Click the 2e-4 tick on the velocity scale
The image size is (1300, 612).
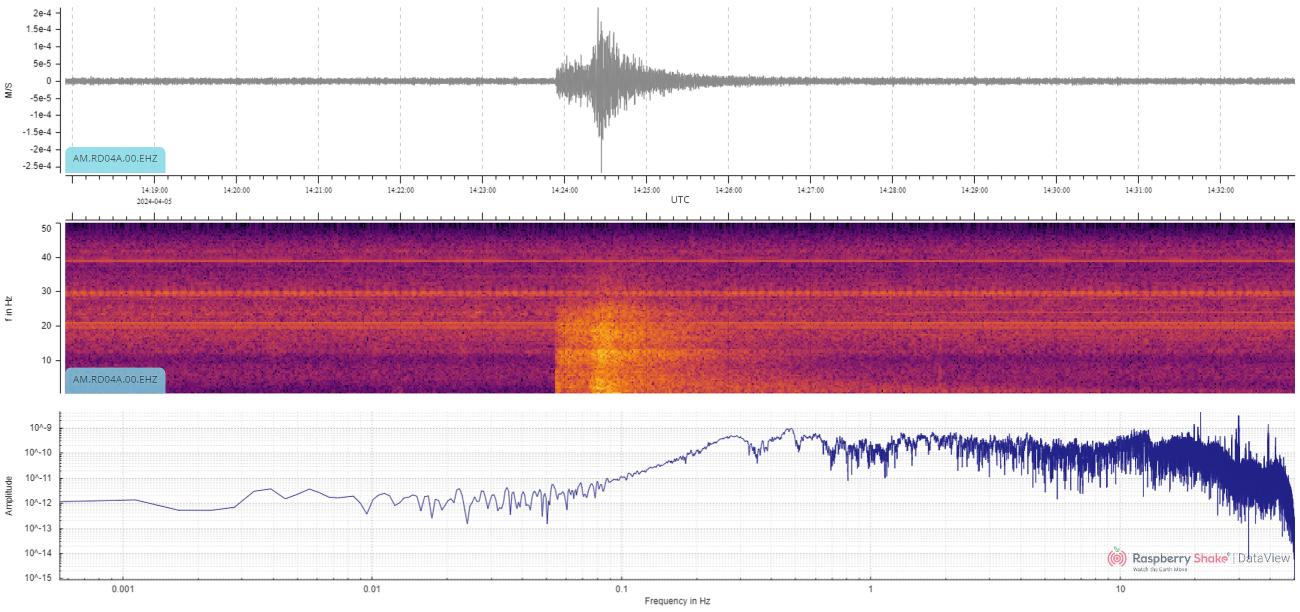tap(42, 13)
